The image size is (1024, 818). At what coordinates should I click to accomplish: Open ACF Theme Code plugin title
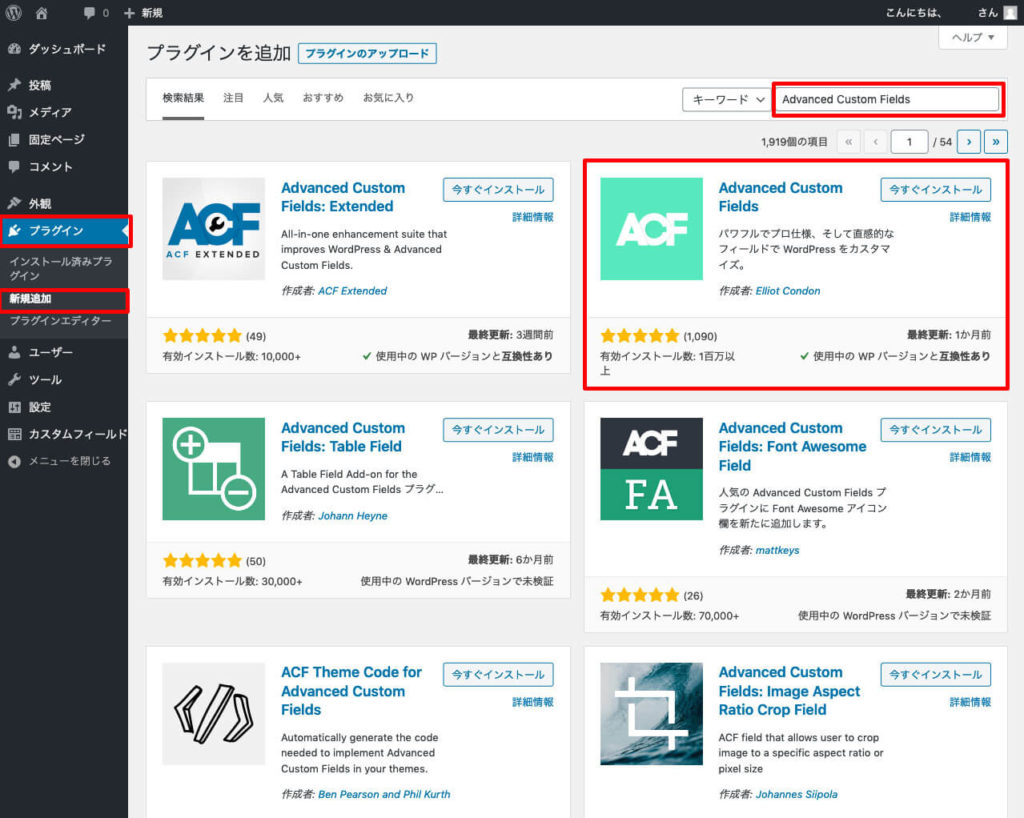(351, 691)
